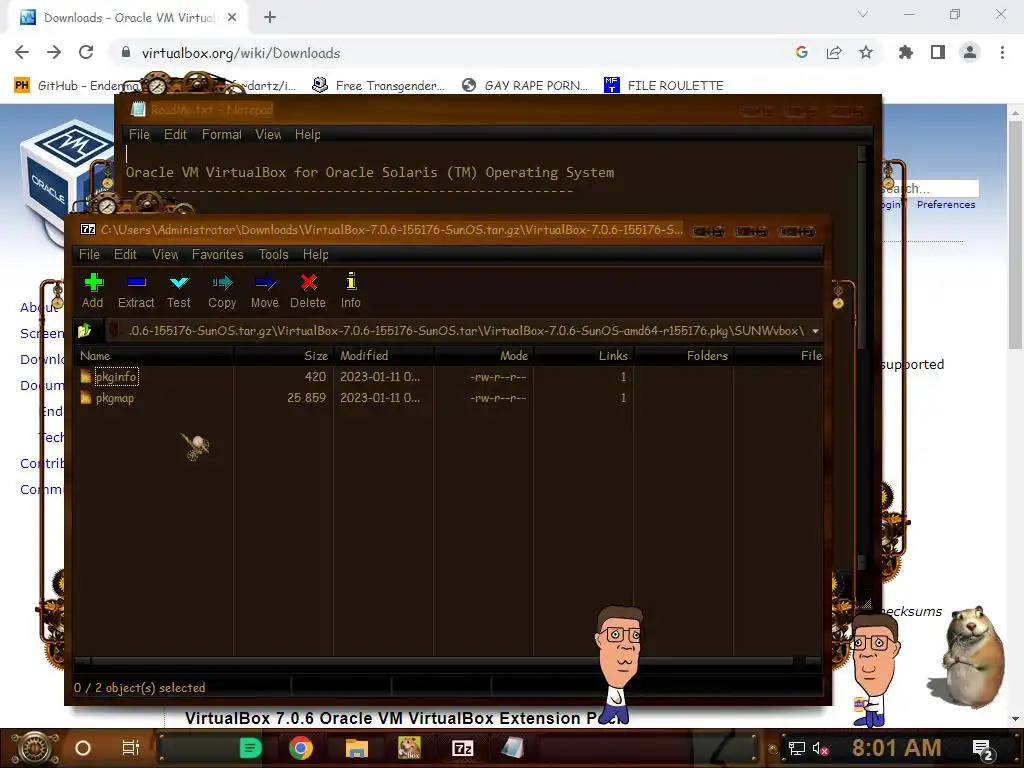Click the Google icon in address bar
1024x768 pixels.
[x=802, y=52]
